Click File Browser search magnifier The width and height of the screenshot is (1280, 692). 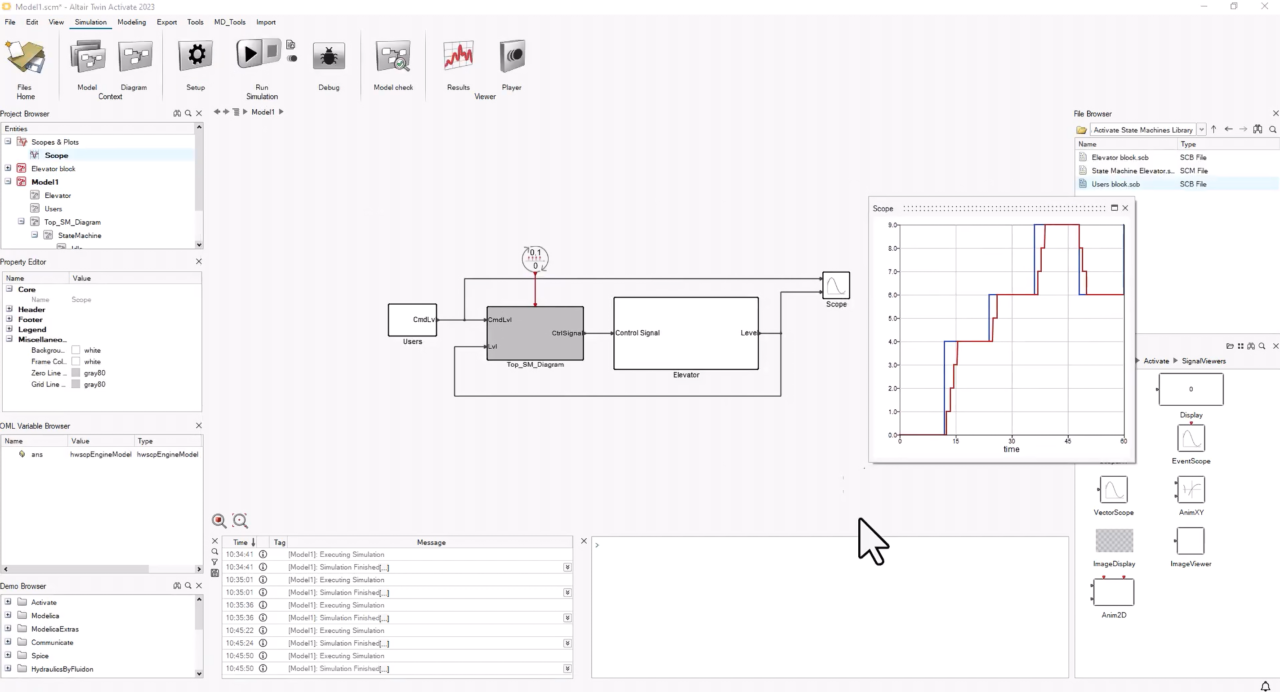coord(1273,130)
